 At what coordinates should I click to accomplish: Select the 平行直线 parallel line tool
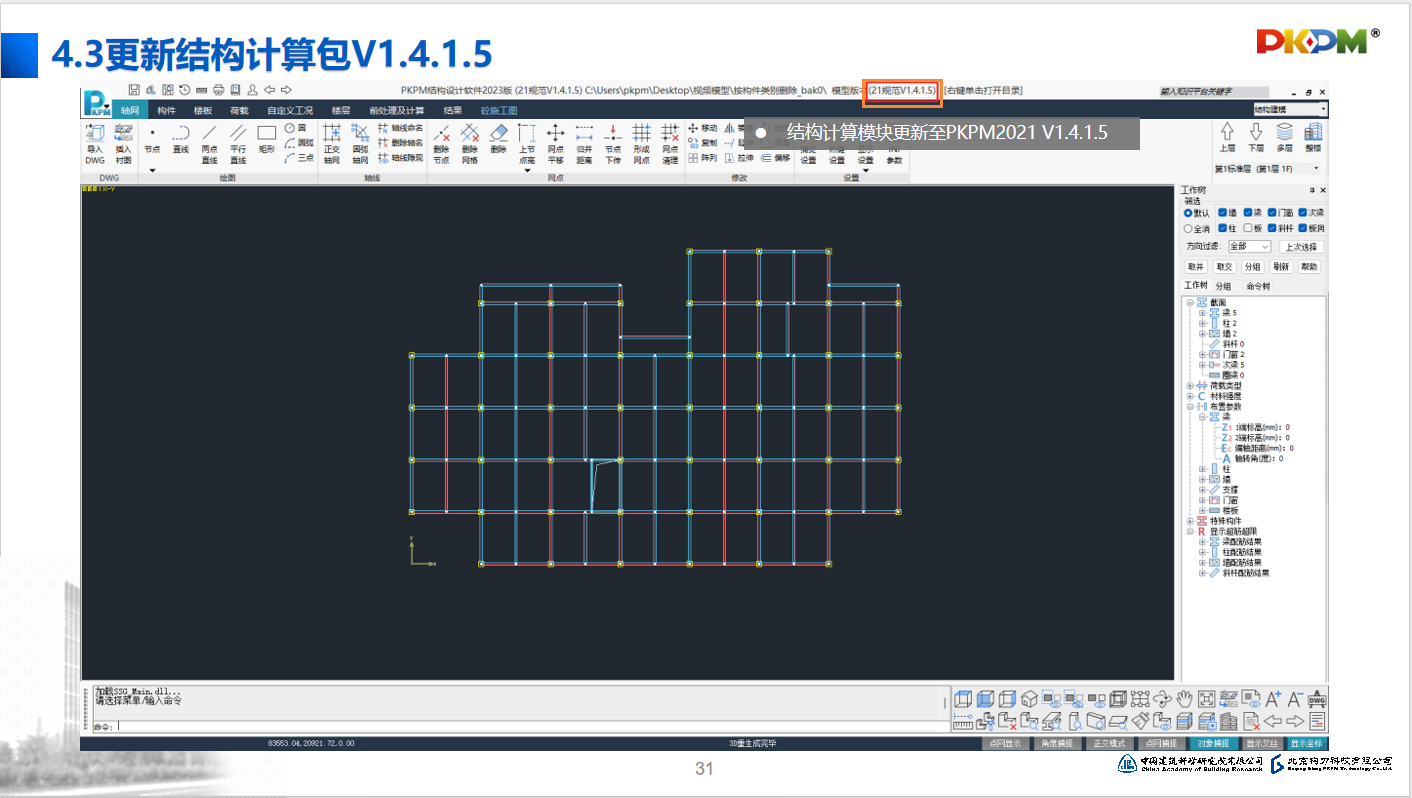pos(238,144)
